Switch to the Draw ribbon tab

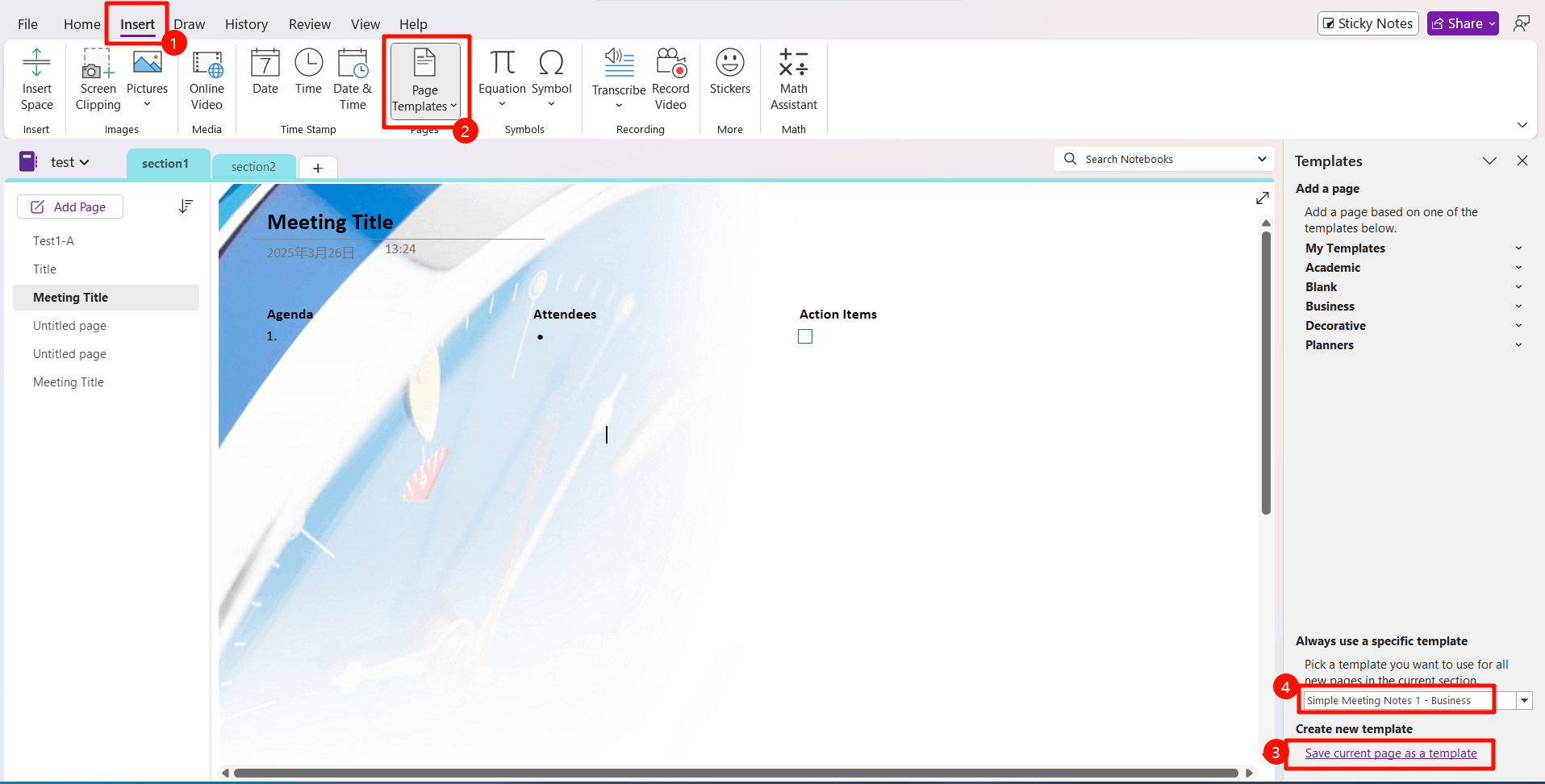[x=189, y=23]
